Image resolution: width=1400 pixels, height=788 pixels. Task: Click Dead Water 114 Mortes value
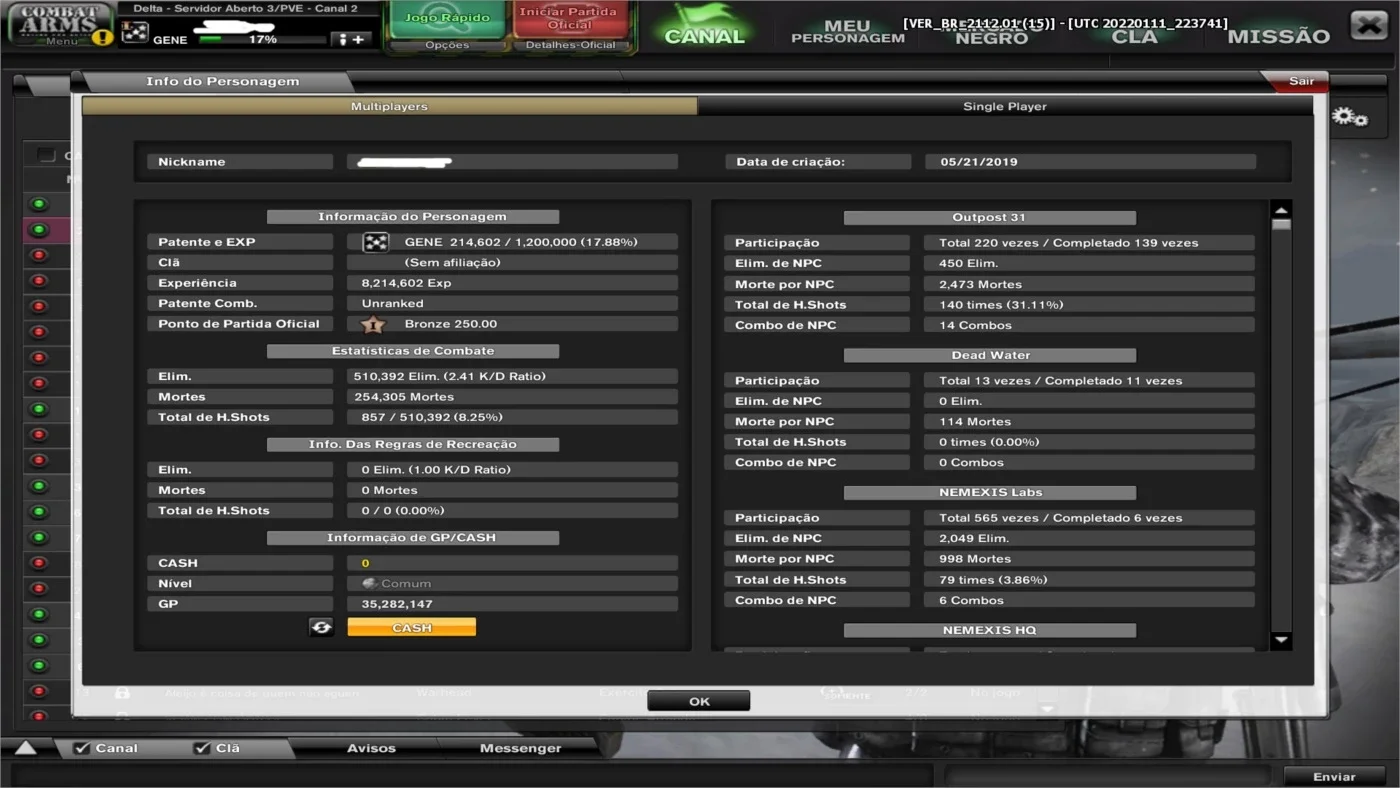(x=1090, y=421)
